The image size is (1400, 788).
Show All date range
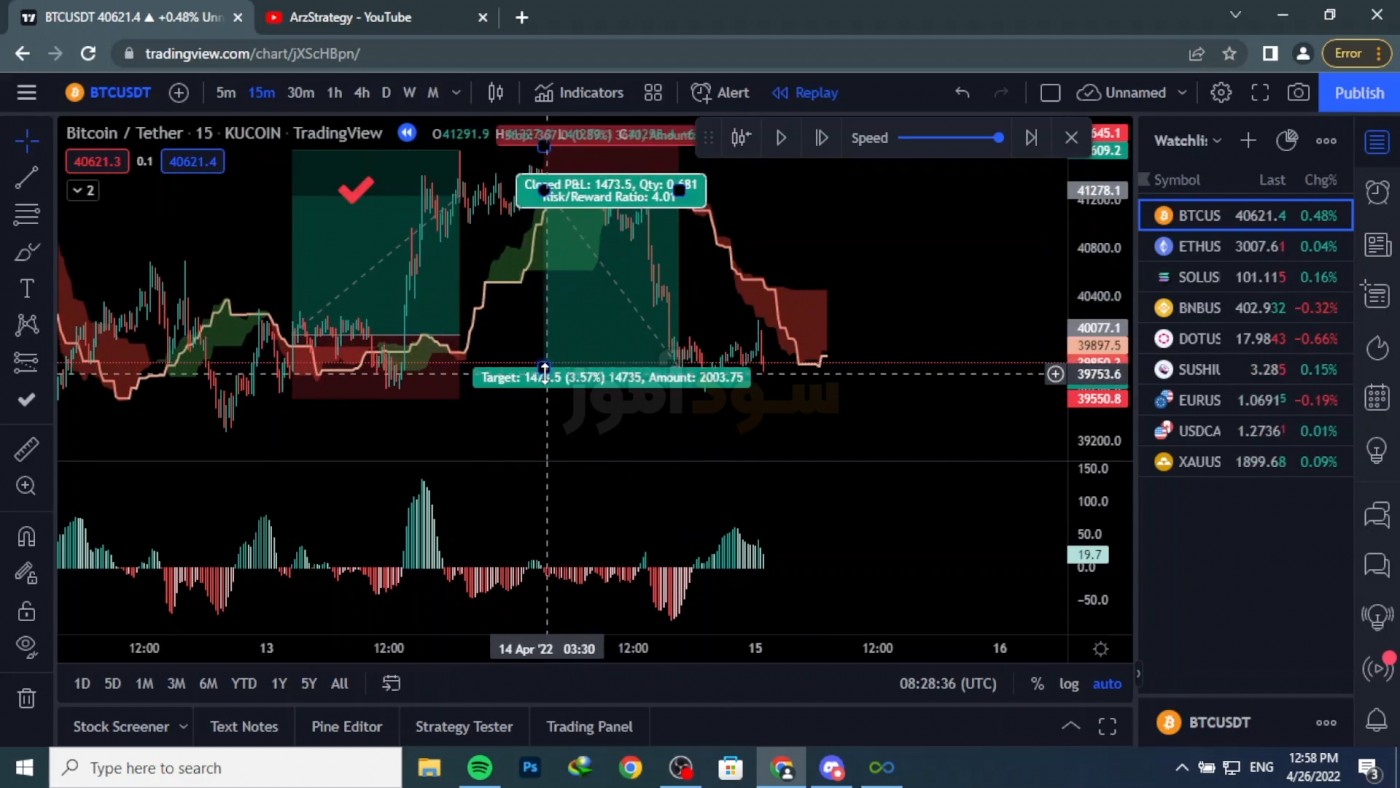[340, 684]
